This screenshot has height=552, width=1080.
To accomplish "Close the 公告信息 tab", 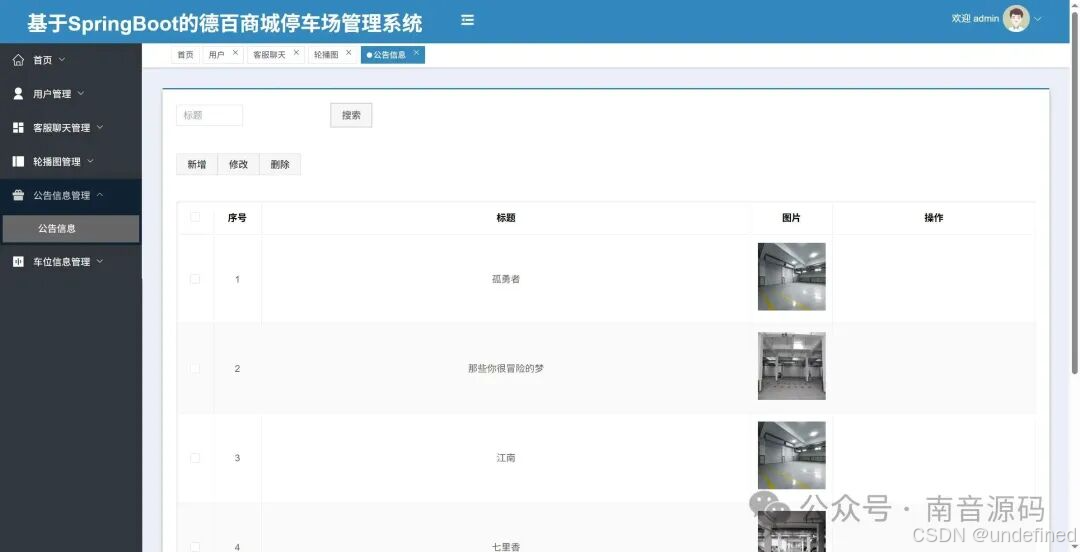I will pyautogui.click(x=416, y=52).
